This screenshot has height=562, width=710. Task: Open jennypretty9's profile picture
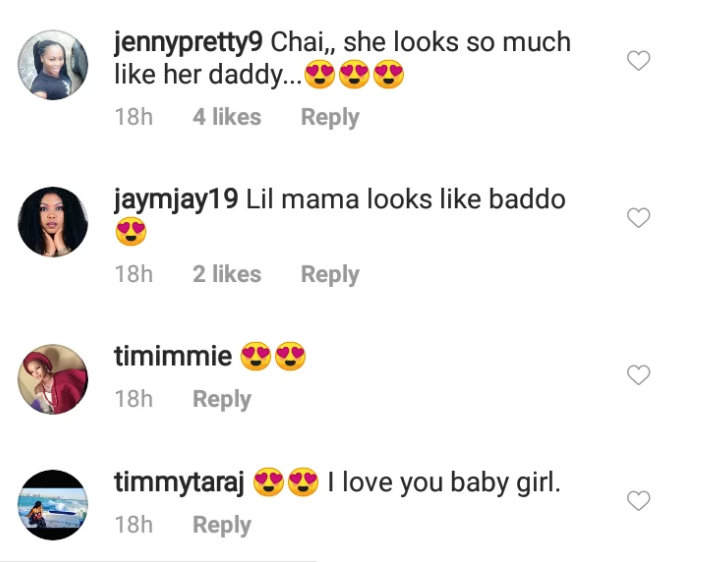(54, 65)
